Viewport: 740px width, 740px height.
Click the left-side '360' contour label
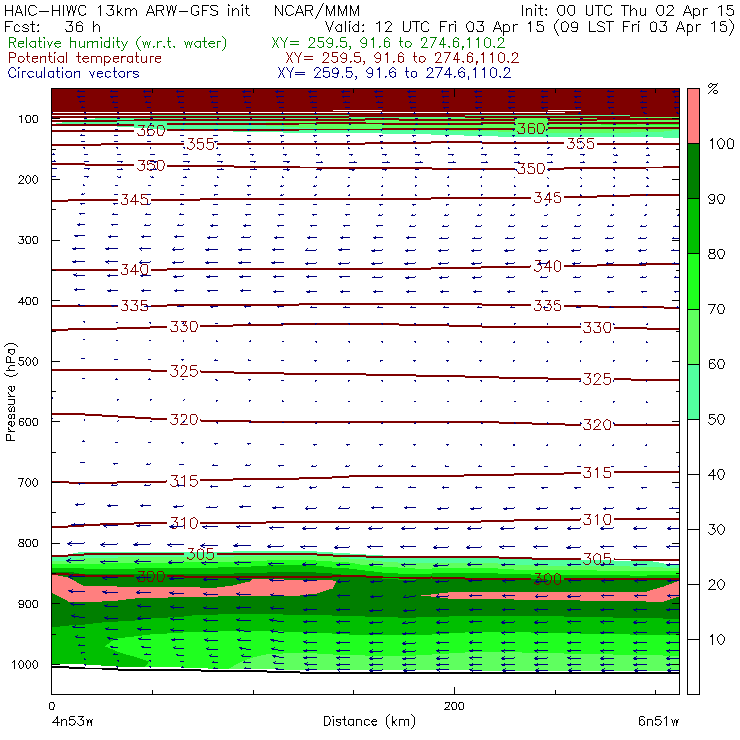(151, 130)
